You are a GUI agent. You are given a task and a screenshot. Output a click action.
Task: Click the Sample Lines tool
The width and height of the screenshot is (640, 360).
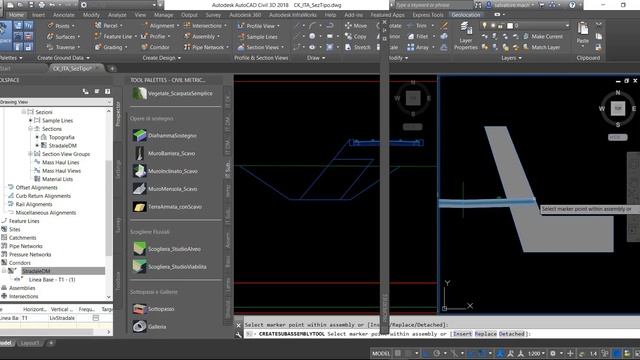[258, 37]
